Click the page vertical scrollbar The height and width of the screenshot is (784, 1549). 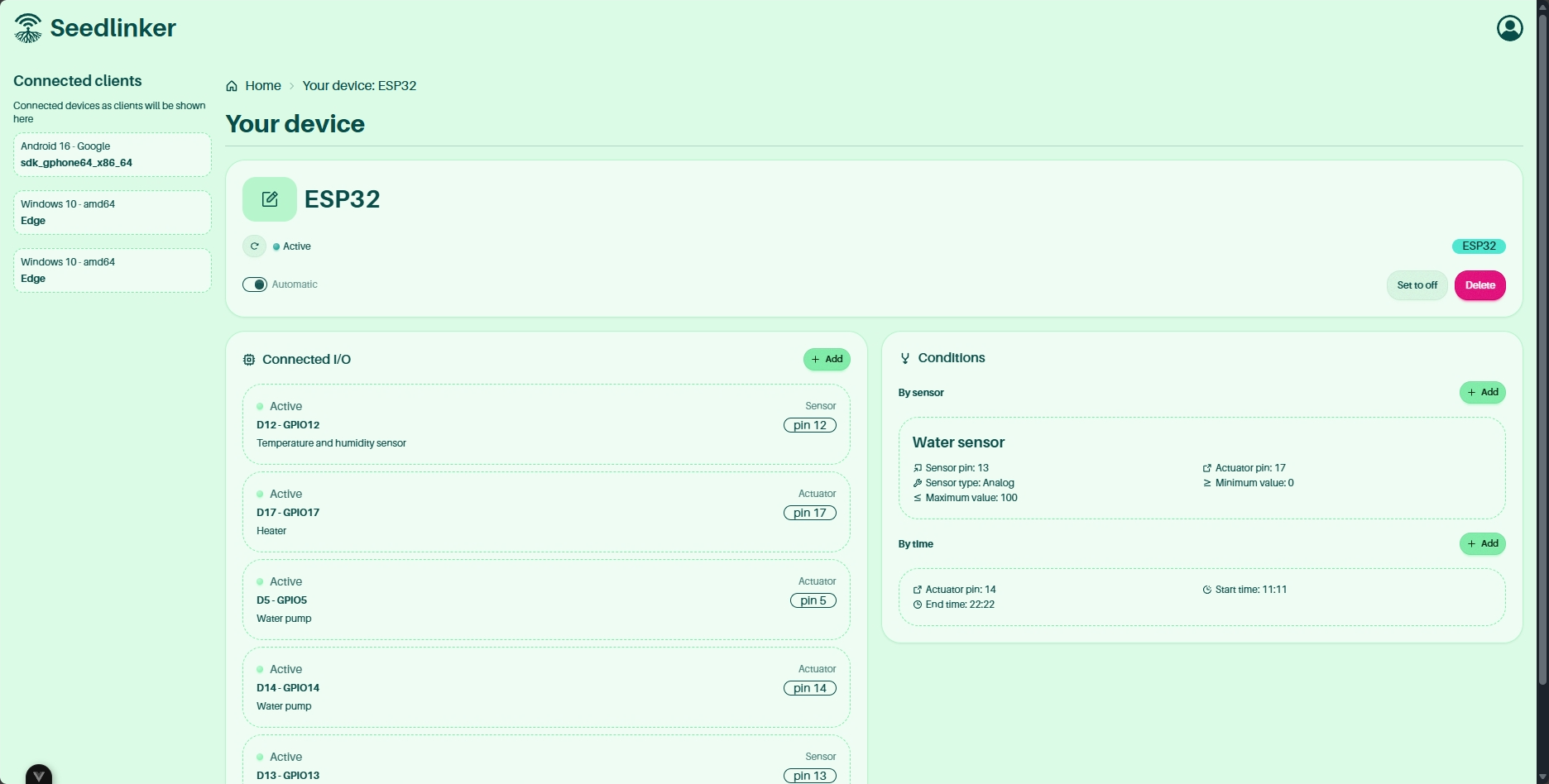(x=1542, y=348)
